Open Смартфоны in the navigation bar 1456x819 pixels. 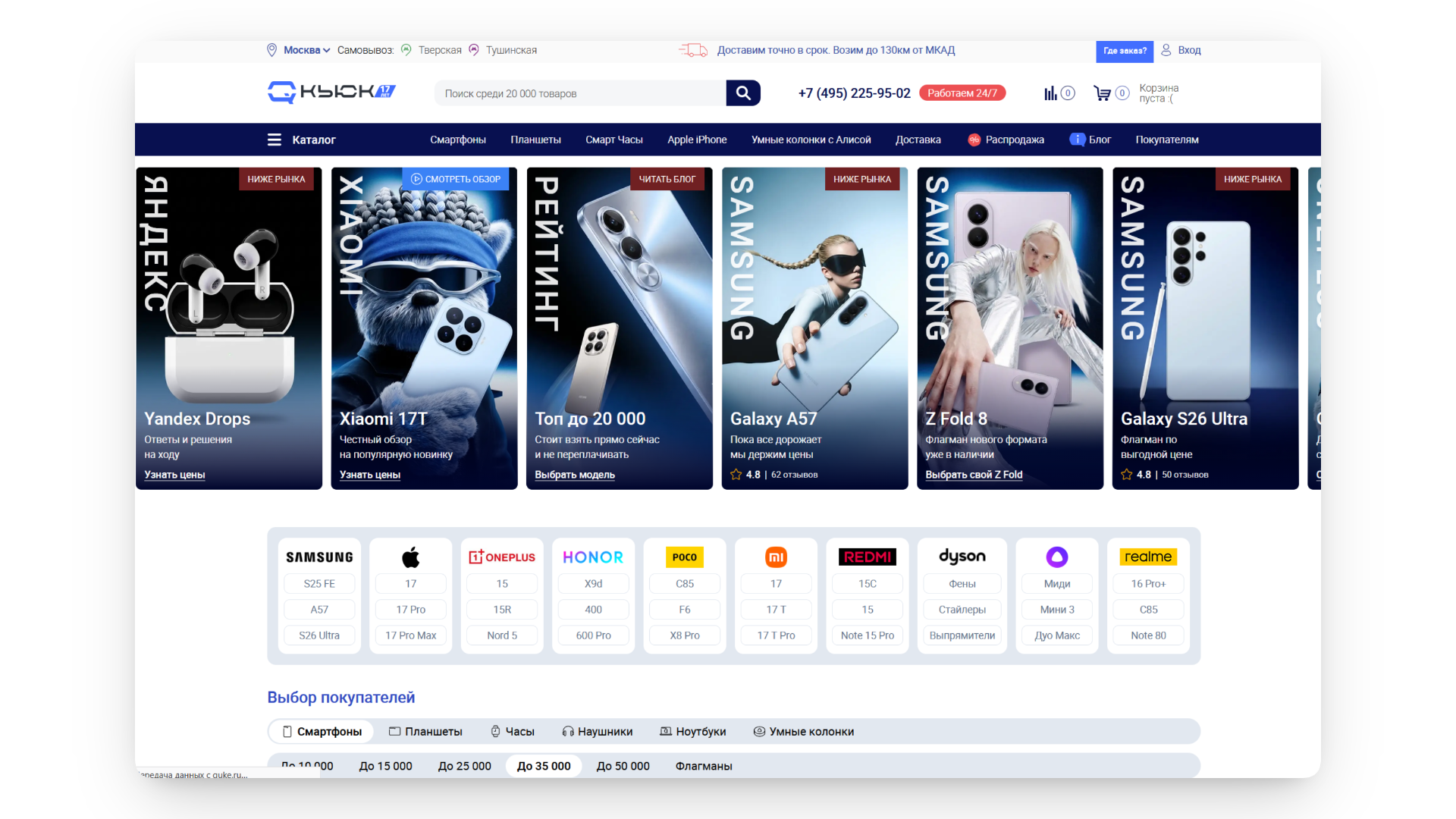tap(458, 140)
